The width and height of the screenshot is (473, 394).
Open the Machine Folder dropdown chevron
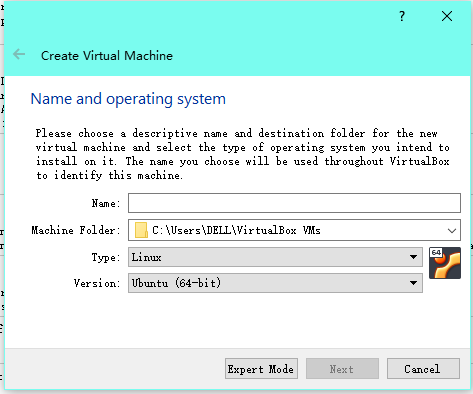click(x=452, y=230)
